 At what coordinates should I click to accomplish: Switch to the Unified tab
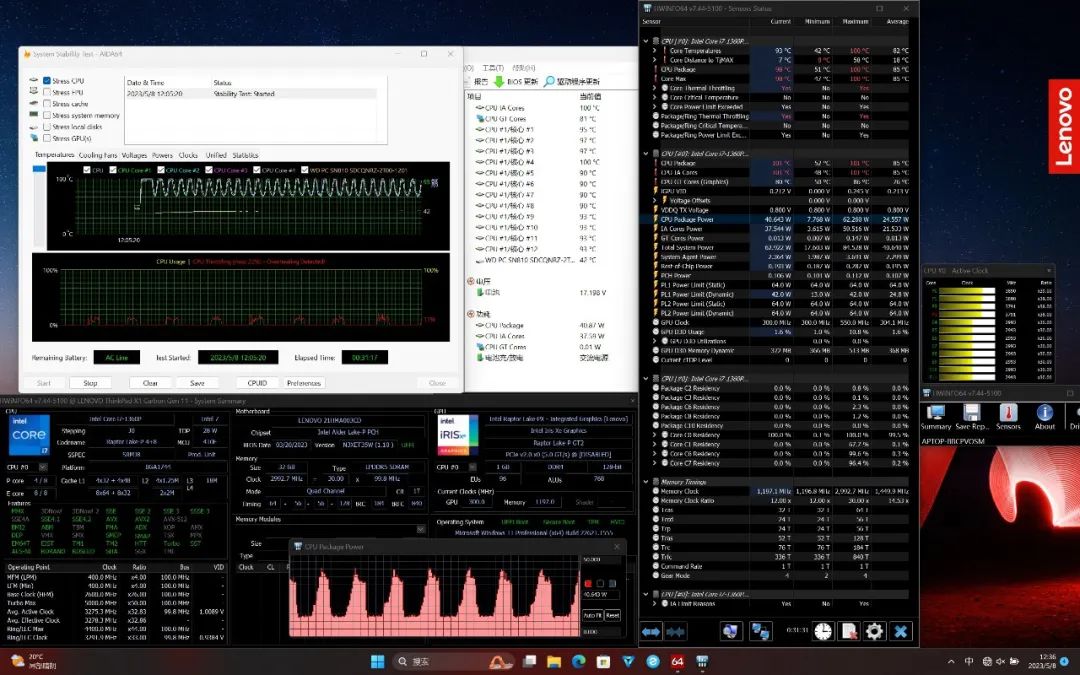point(216,156)
